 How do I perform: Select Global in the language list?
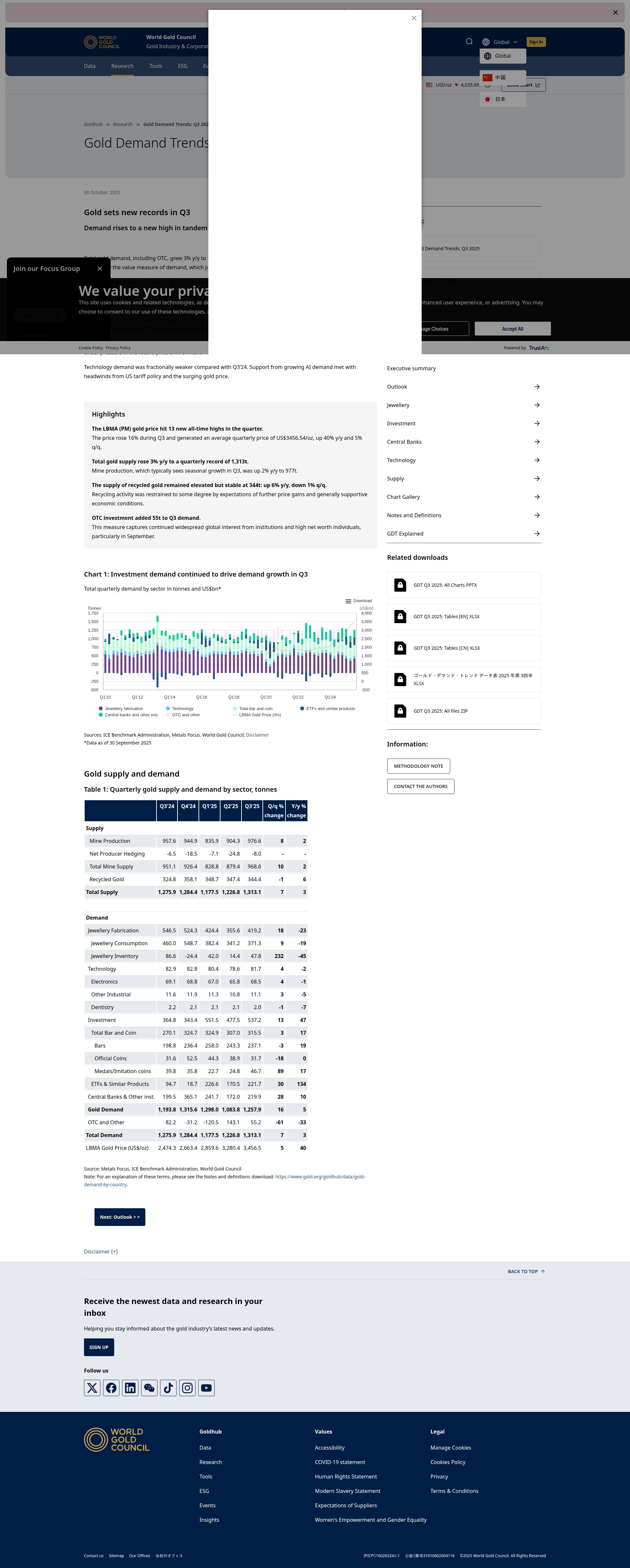(503, 56)
